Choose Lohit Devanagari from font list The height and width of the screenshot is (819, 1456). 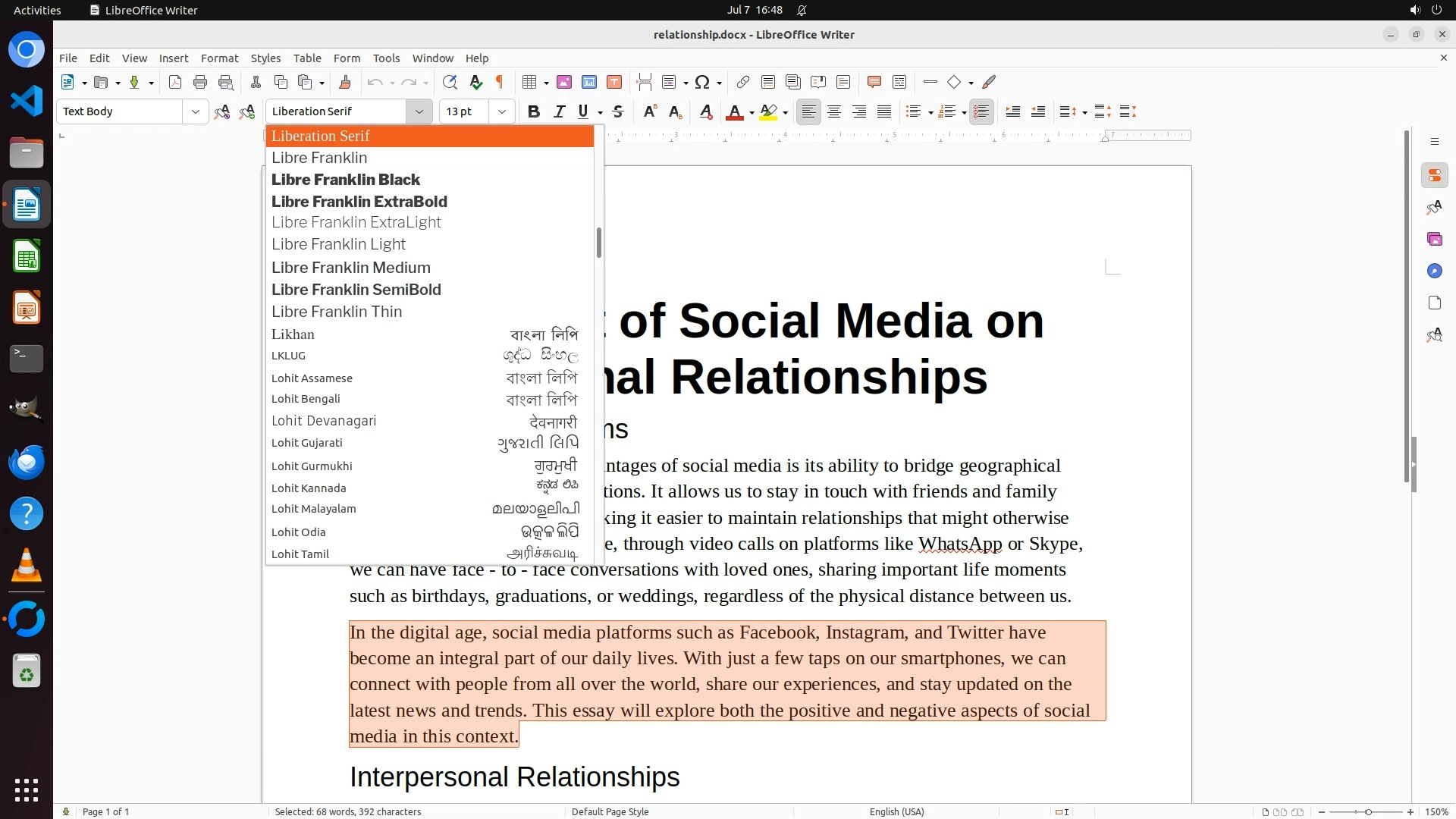324,420
